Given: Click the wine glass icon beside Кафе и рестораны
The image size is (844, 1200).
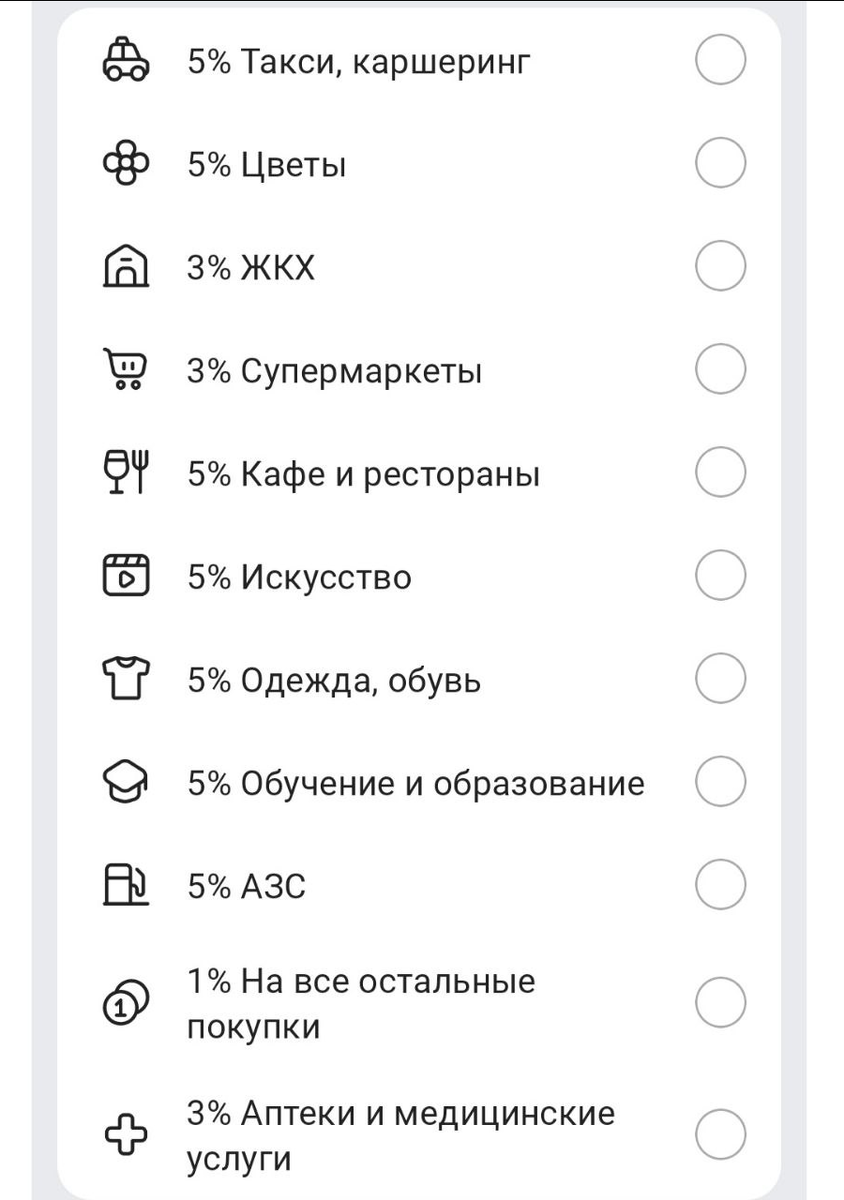Looking at the screenshot, I should [x=125, y=471].
